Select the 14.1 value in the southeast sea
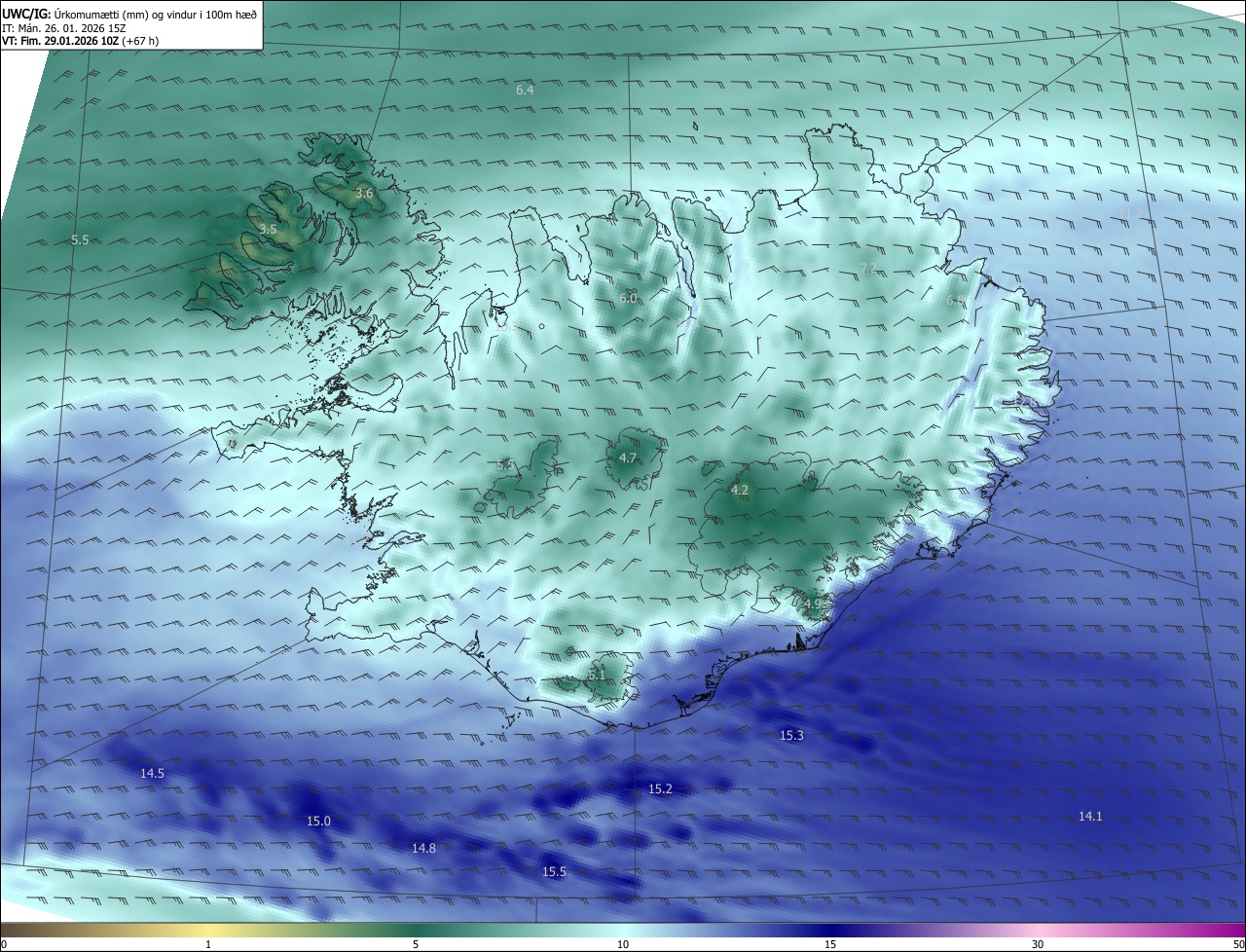Image resolution: width=1246 pixels, height=952 pixels. click(x=1090, y=817)
